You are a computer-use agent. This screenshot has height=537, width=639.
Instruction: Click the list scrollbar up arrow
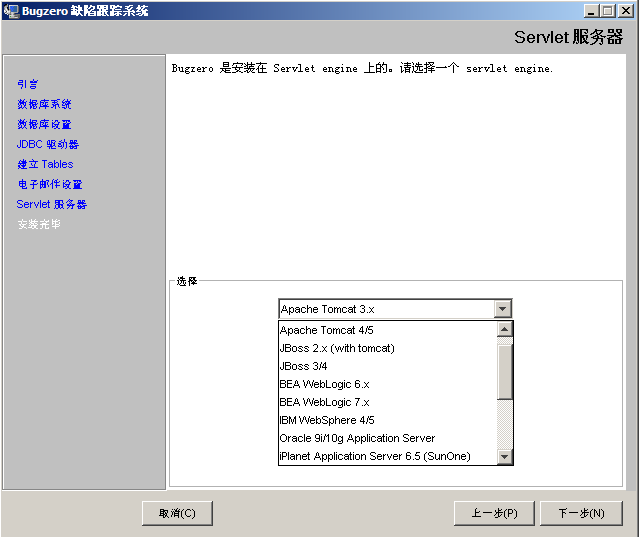(x=505, y=329)
